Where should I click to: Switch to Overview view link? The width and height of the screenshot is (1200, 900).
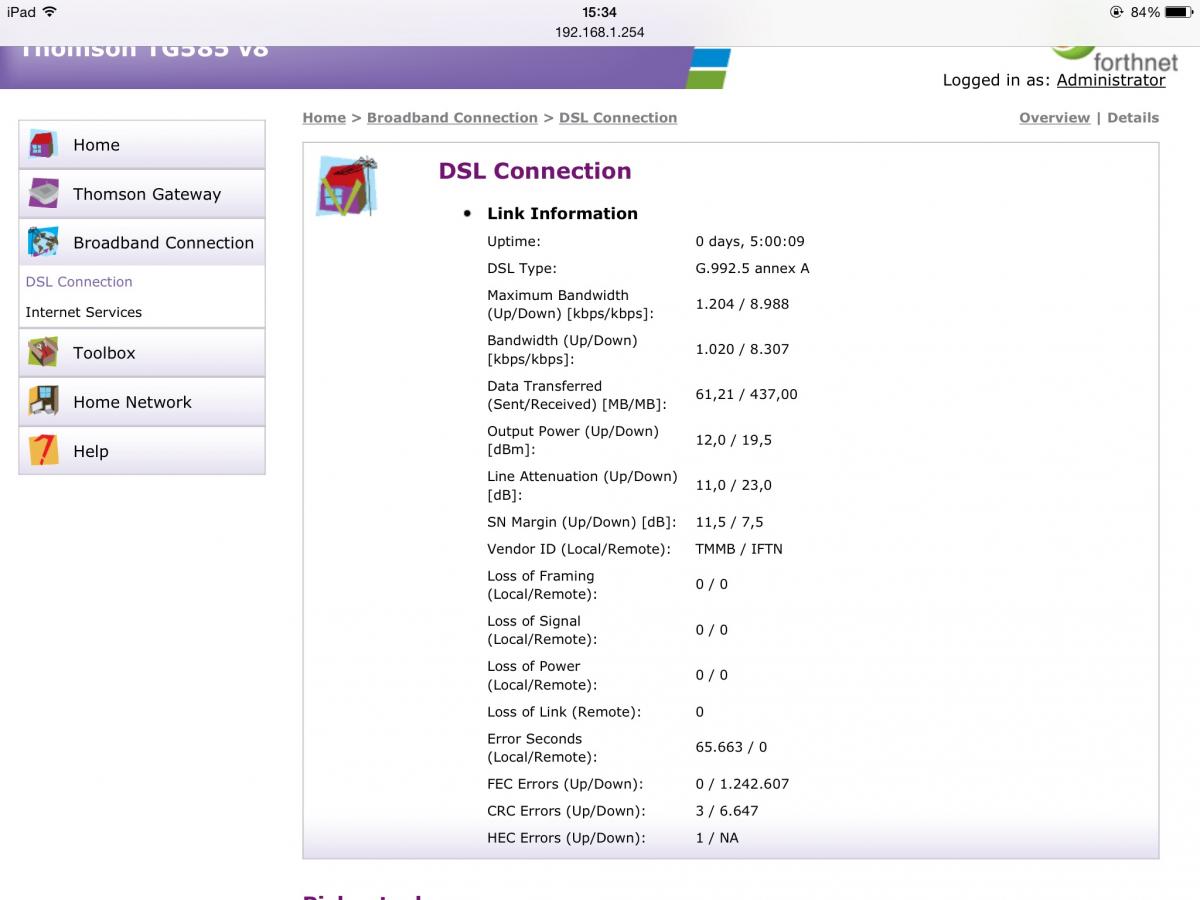click(1054, 117)
